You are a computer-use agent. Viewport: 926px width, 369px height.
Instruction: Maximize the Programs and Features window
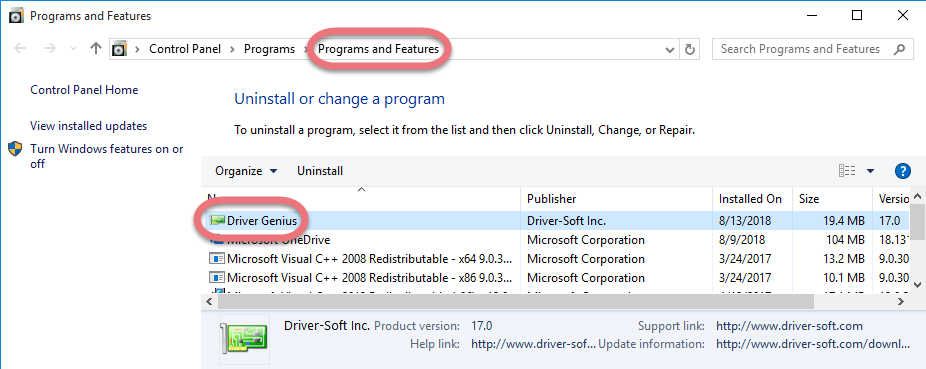pos(856,15)
